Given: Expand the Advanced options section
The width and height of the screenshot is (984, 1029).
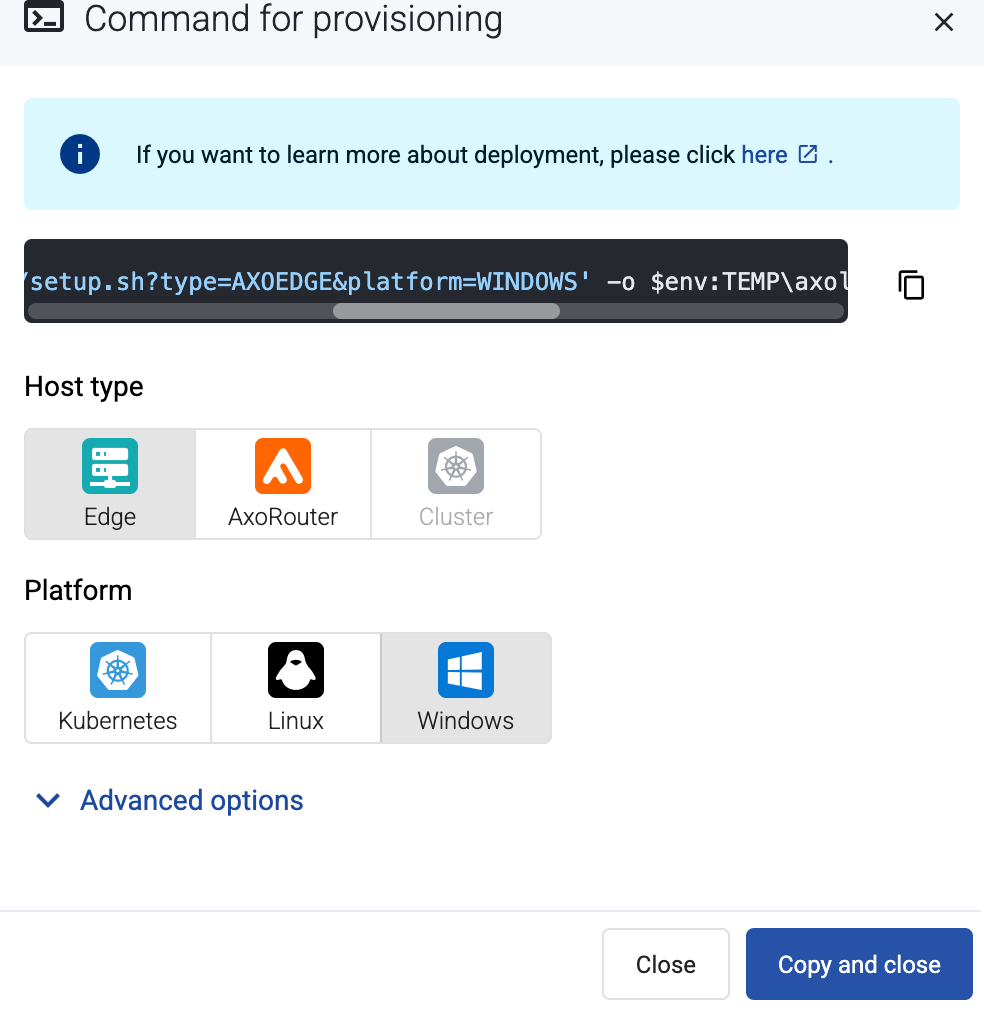Looking at the screenshot, I should coord(191,801).
